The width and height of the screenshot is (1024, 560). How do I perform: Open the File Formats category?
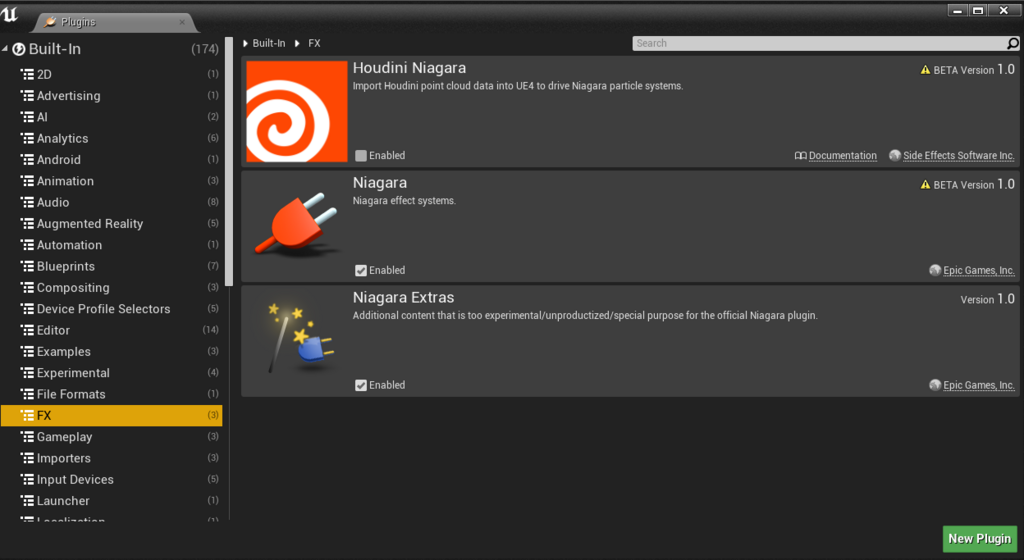point(112,394)
